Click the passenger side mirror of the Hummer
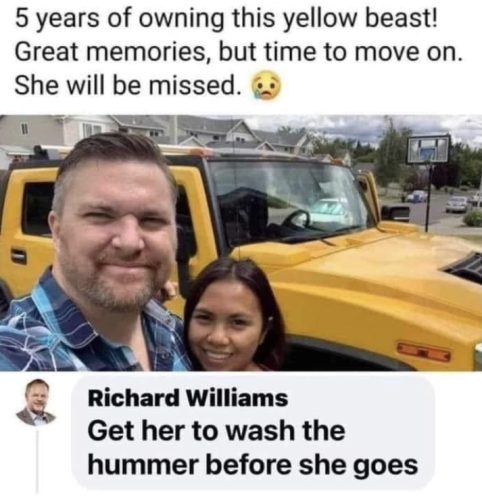This screenshot has width=482, height=500. (x=395, y=212)
